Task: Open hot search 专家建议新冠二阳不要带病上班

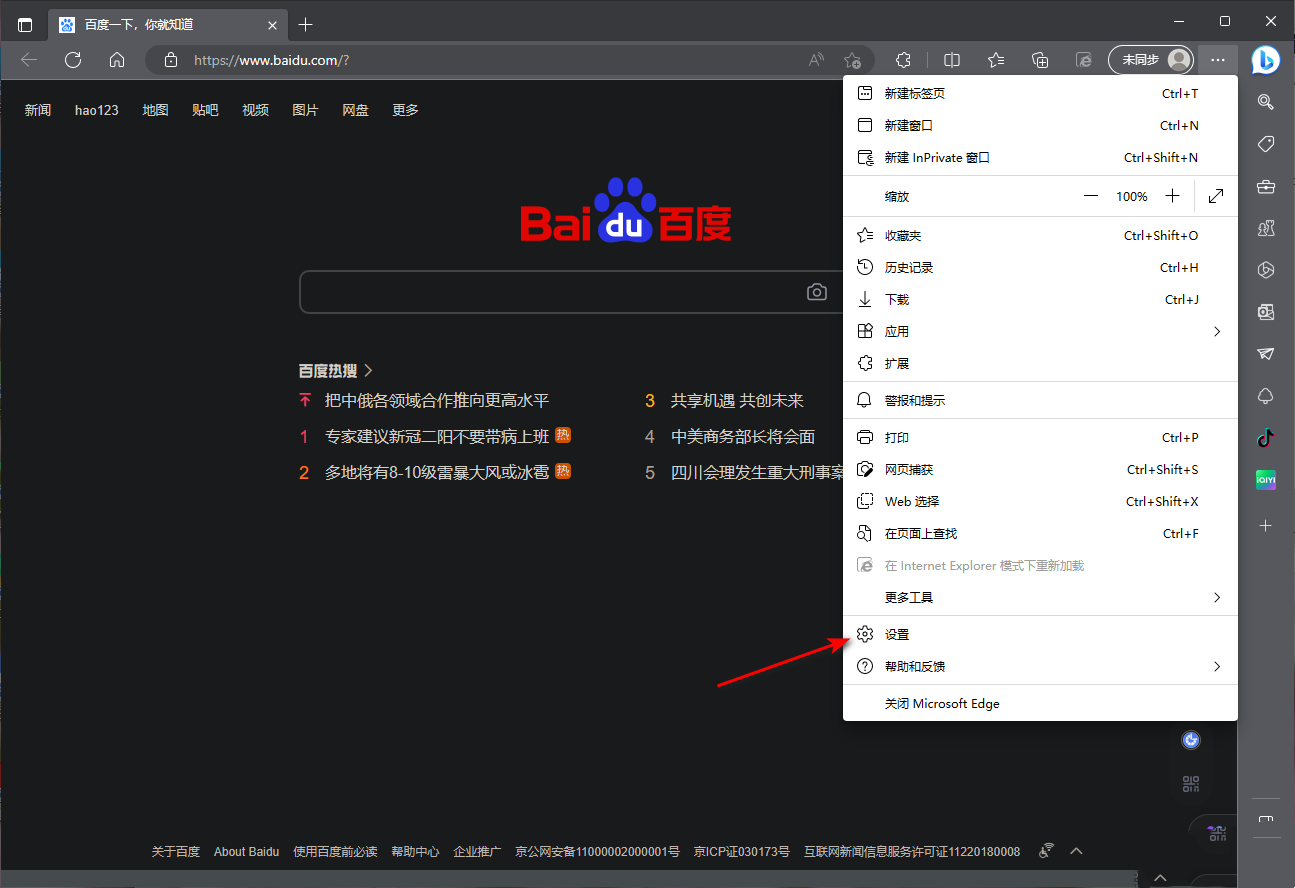Action: coord(437,436)
